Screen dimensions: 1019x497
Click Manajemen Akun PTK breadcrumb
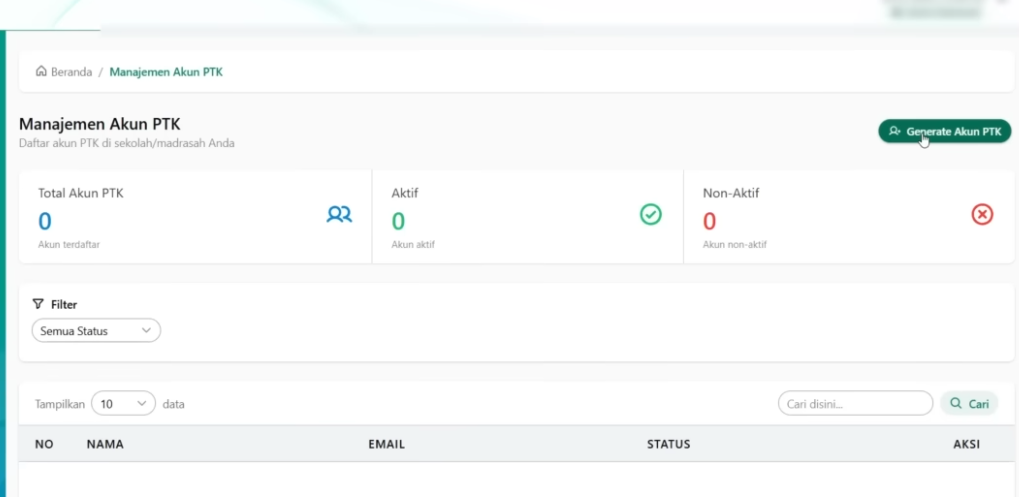(166, 72)
